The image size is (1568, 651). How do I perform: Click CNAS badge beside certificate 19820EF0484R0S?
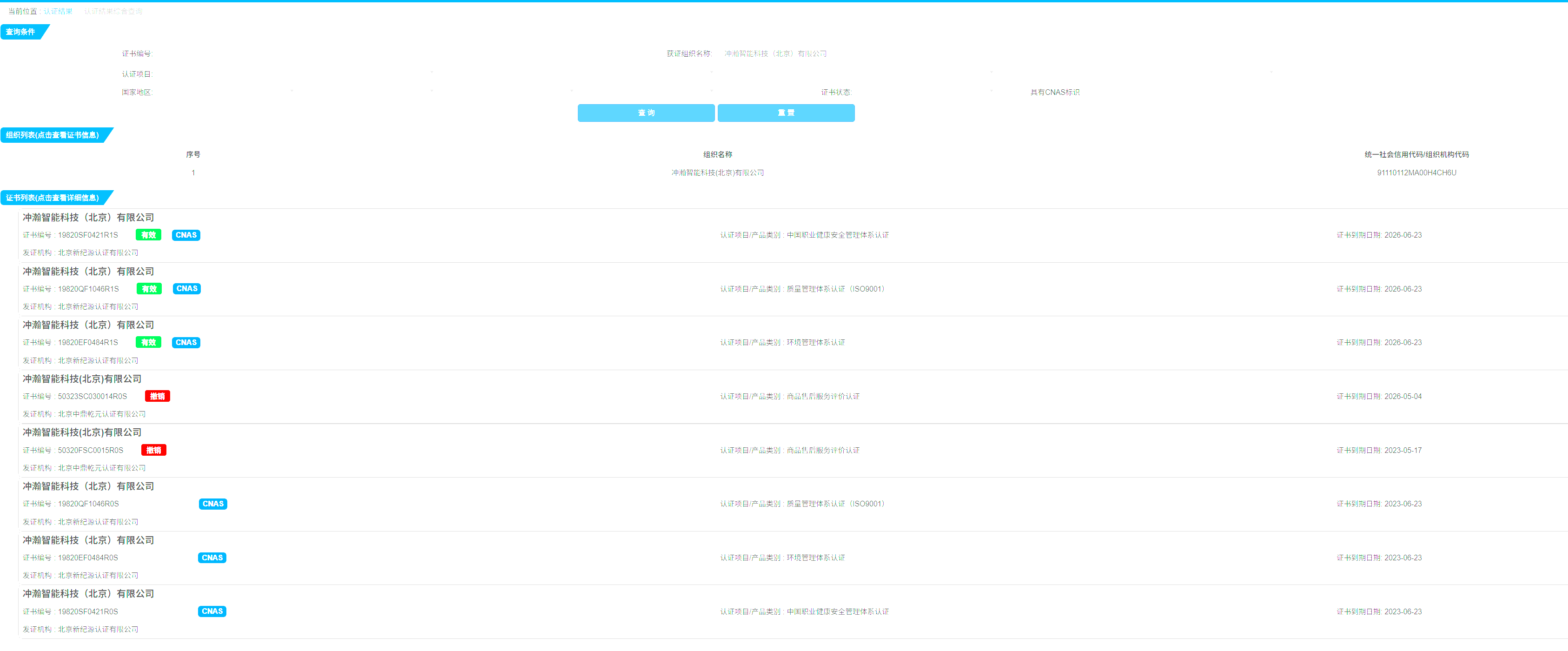tap(212, 558)
